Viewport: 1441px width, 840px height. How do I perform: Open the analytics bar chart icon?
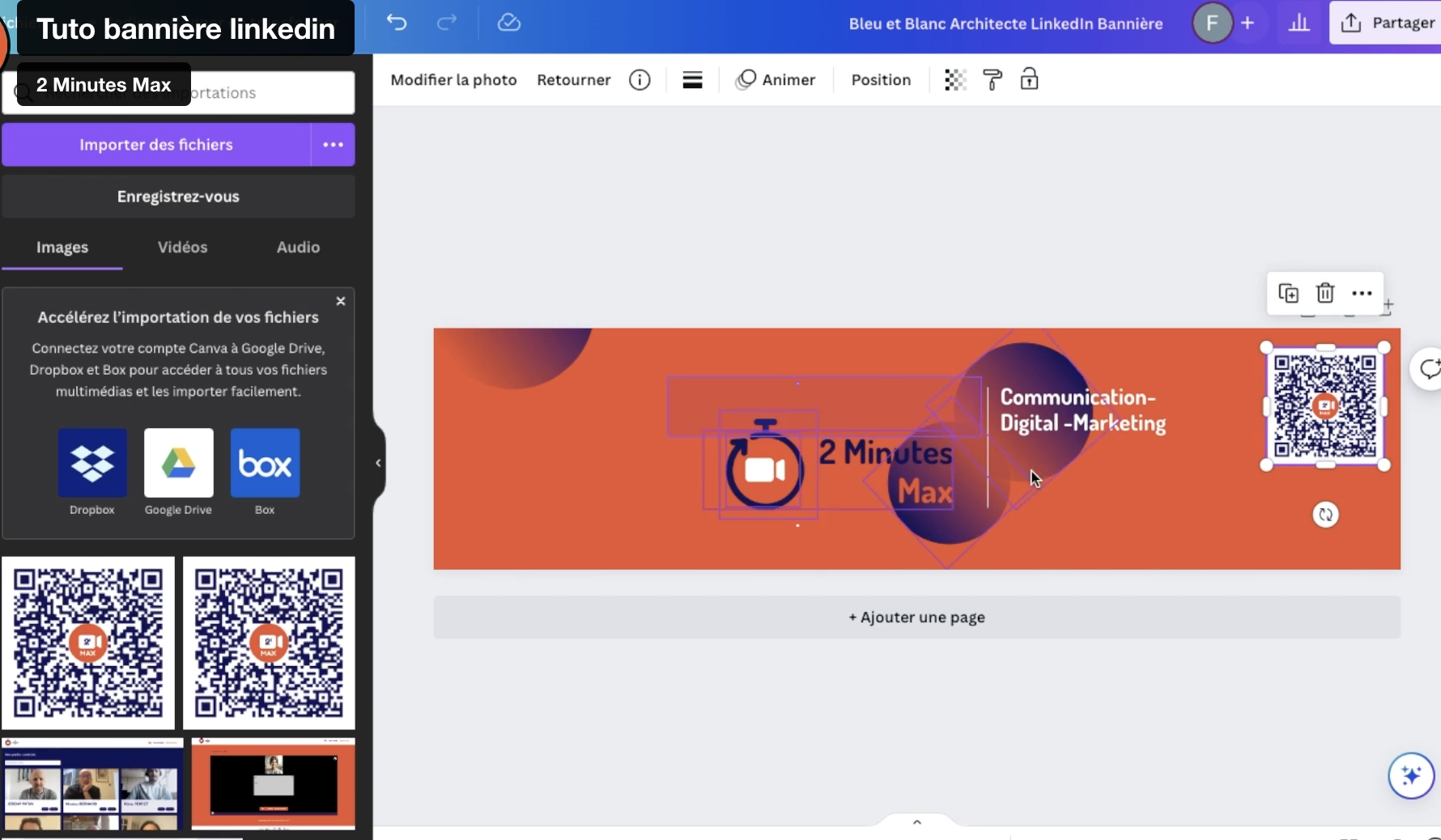1299,23
